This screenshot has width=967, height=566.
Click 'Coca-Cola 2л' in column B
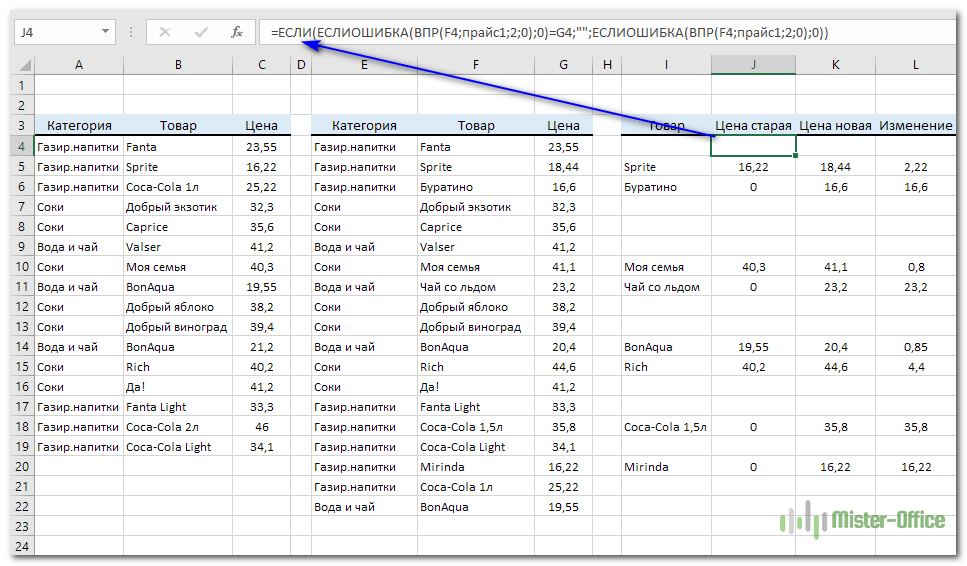(162, 427)
